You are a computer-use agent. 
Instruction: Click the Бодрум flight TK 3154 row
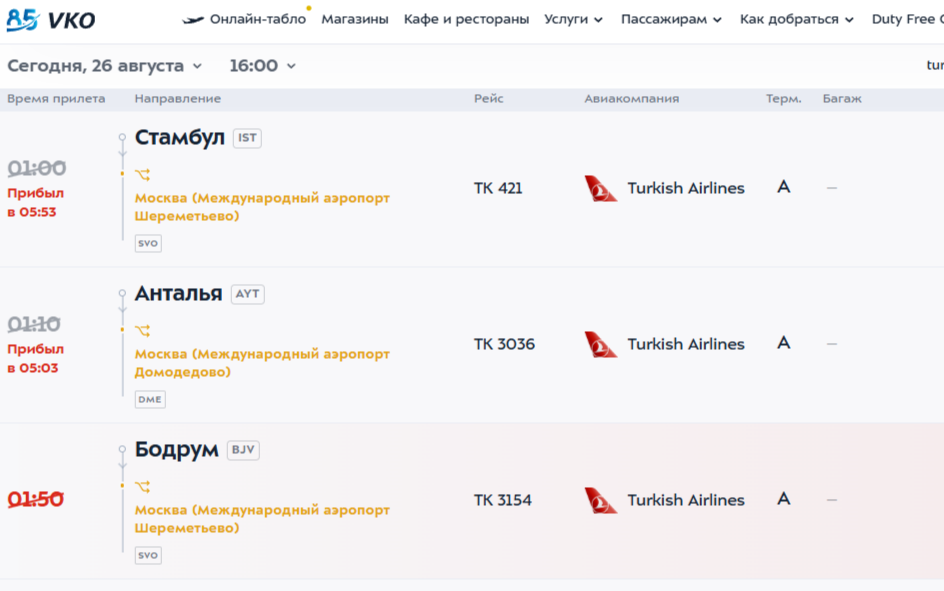tap(472, 501)
